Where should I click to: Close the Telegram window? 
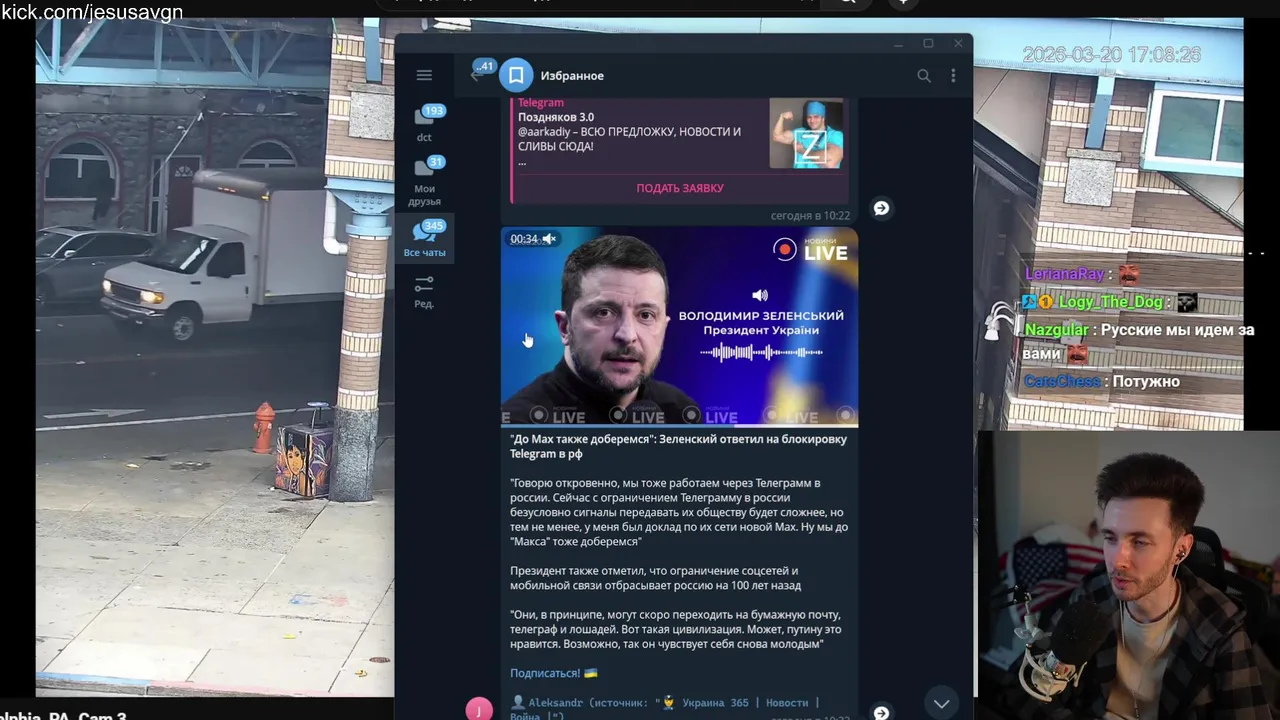(958, 43)
